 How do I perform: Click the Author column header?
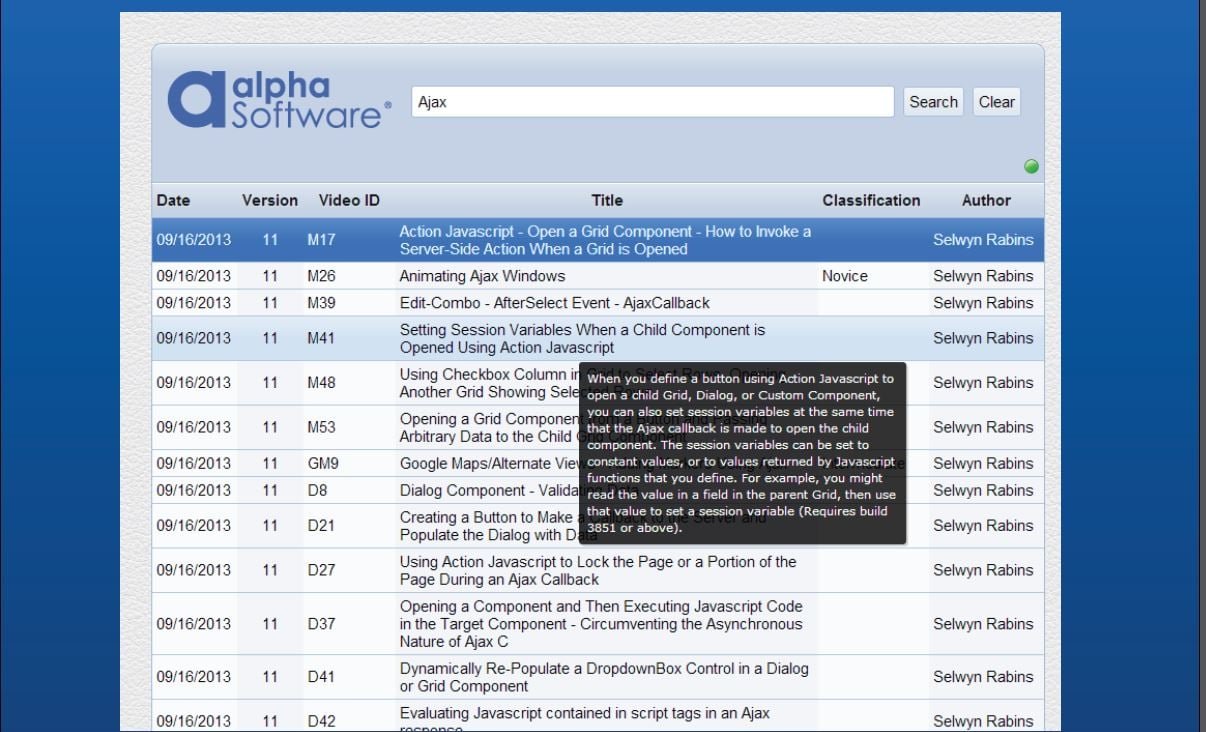click(x=986, y=200)
